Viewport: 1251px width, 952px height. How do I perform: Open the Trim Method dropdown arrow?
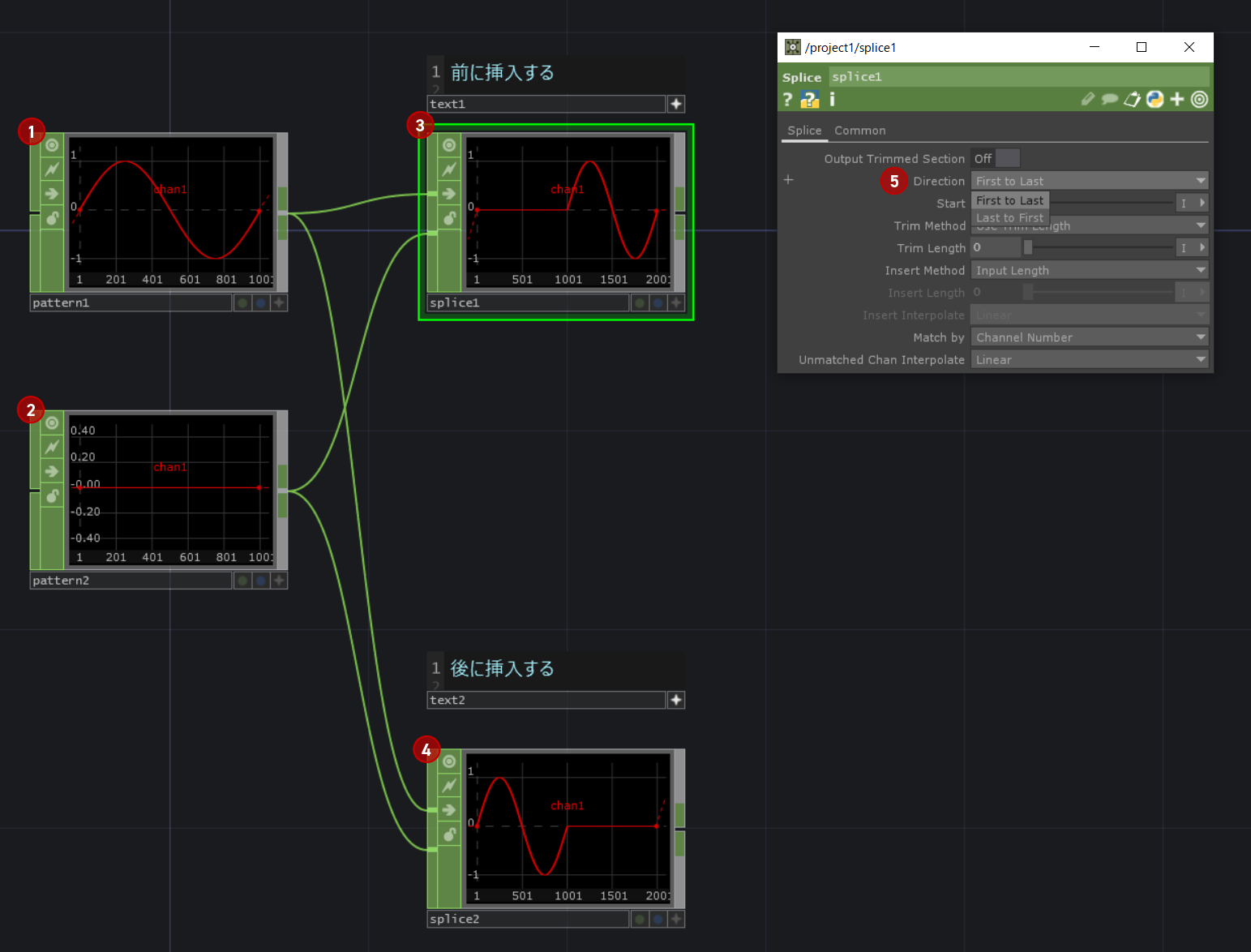coord(1201,225)
